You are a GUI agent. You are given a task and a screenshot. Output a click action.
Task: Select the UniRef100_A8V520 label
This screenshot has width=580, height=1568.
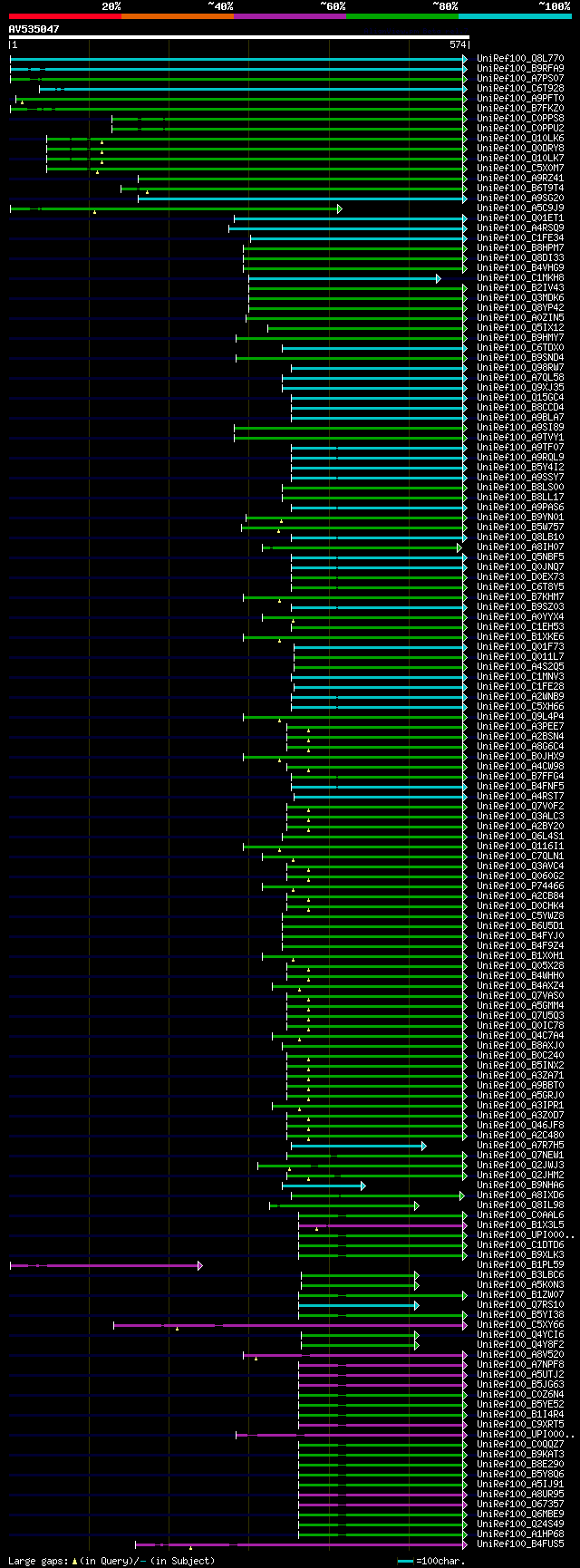pos(520,1355)
